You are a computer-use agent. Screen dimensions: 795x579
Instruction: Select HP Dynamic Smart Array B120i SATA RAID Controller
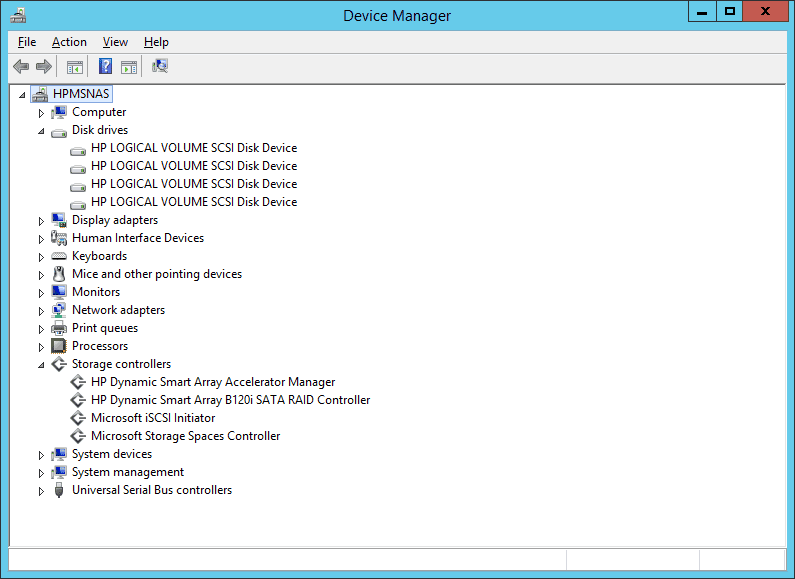click(230, 400)
